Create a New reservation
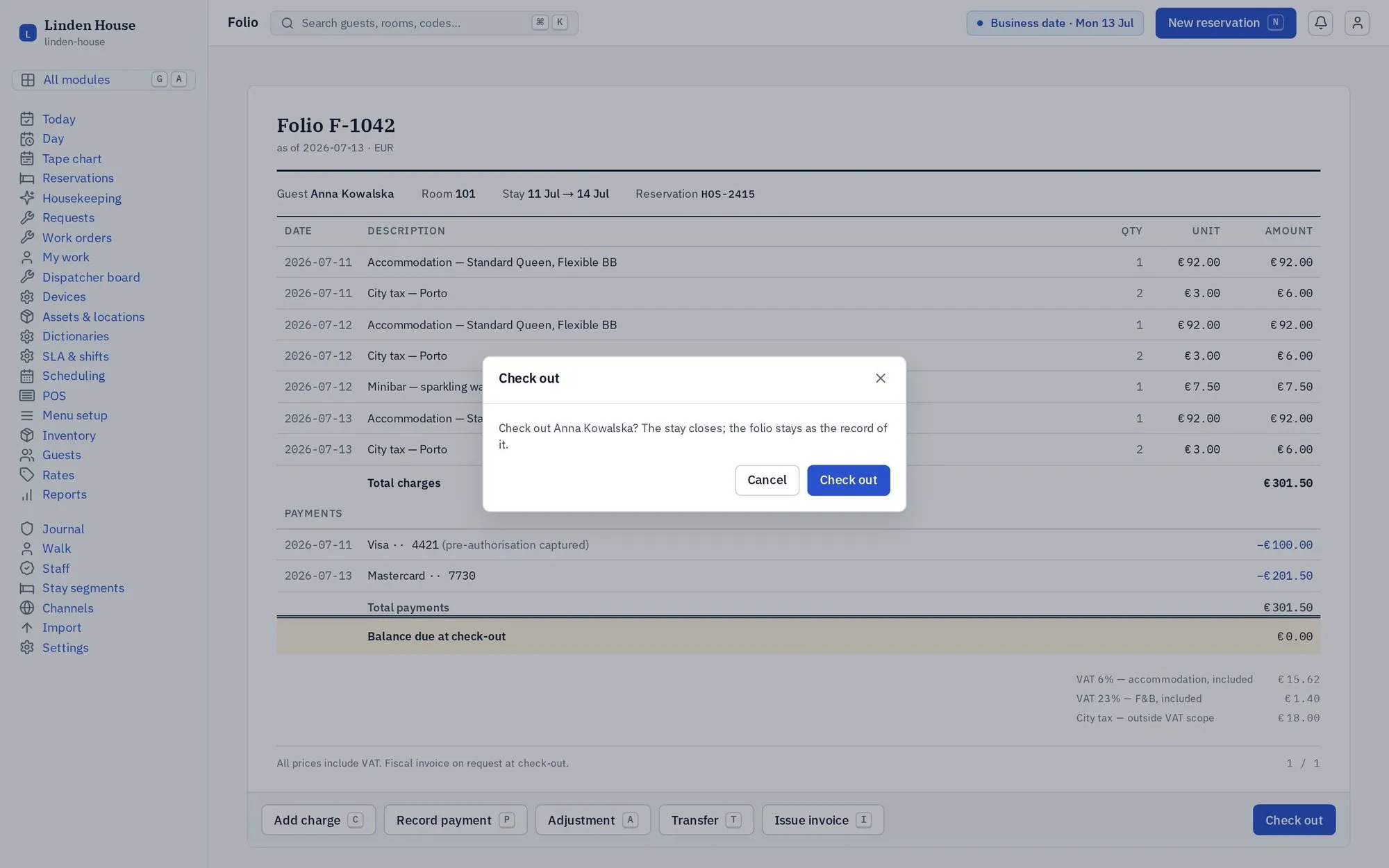 pos(1225,23)
